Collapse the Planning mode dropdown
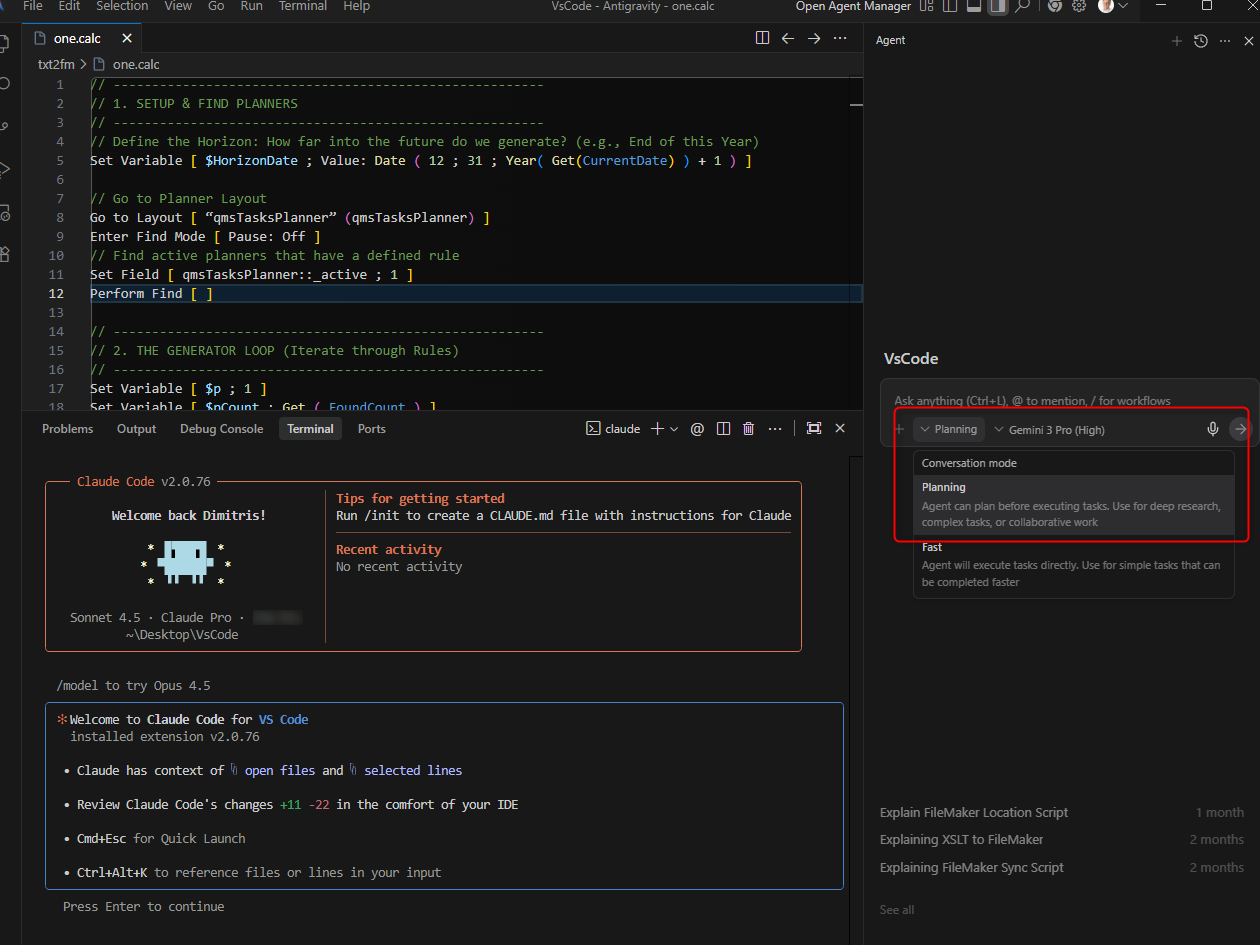 click(948, 430)
